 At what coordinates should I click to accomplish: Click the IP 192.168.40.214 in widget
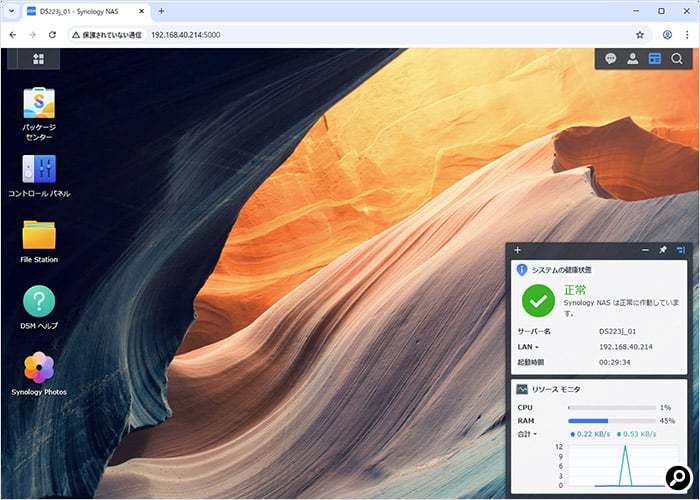click(626, 347)
